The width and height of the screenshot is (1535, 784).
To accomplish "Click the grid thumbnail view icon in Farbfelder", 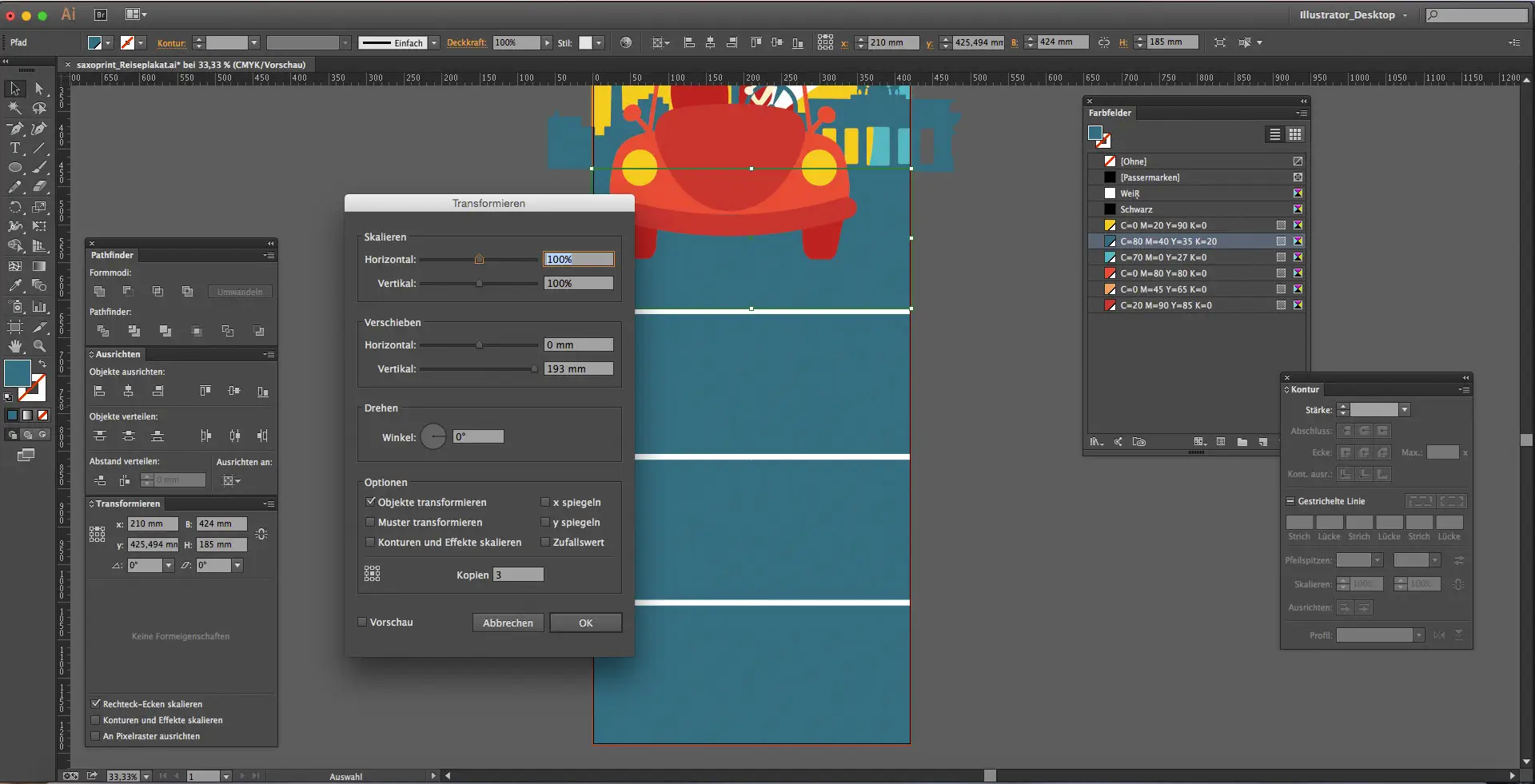I will click(1295, 134).
